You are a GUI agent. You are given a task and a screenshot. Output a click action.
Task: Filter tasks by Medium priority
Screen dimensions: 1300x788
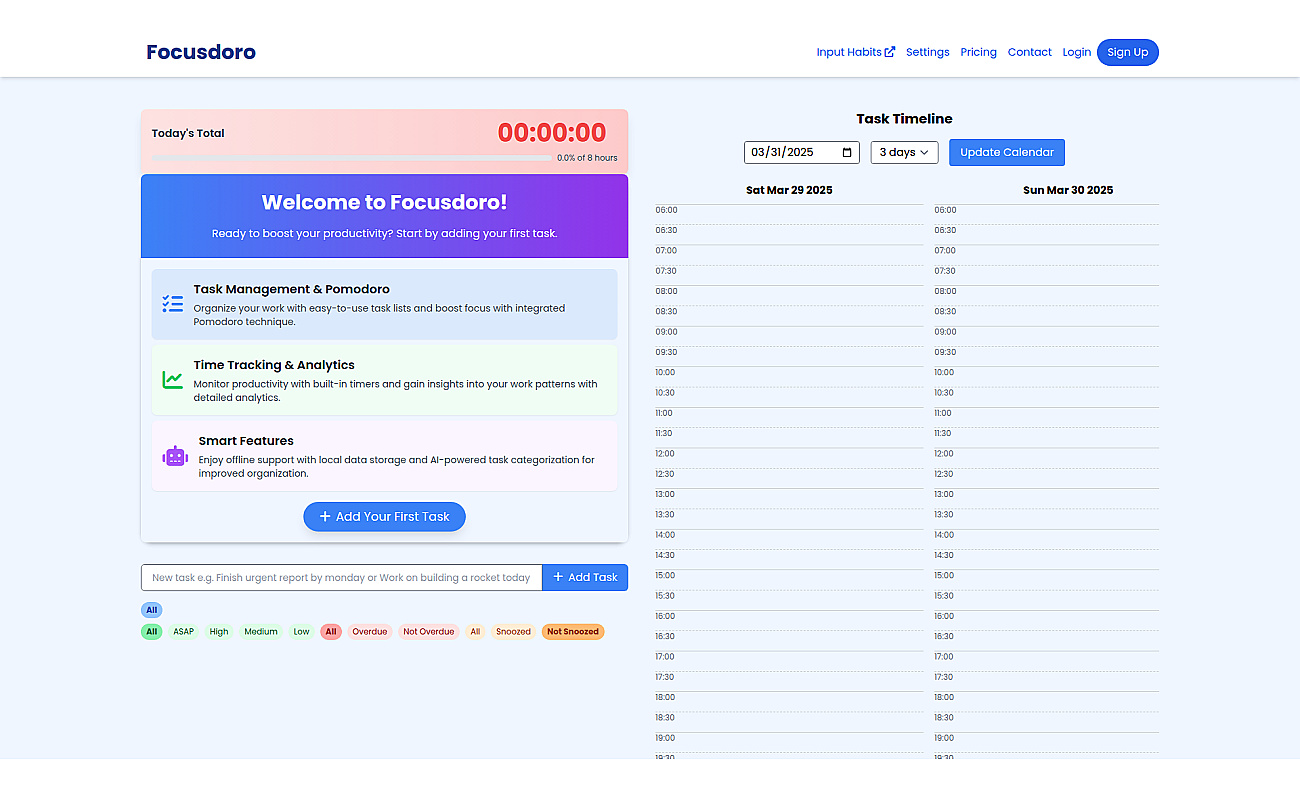(x=261, y=632)
